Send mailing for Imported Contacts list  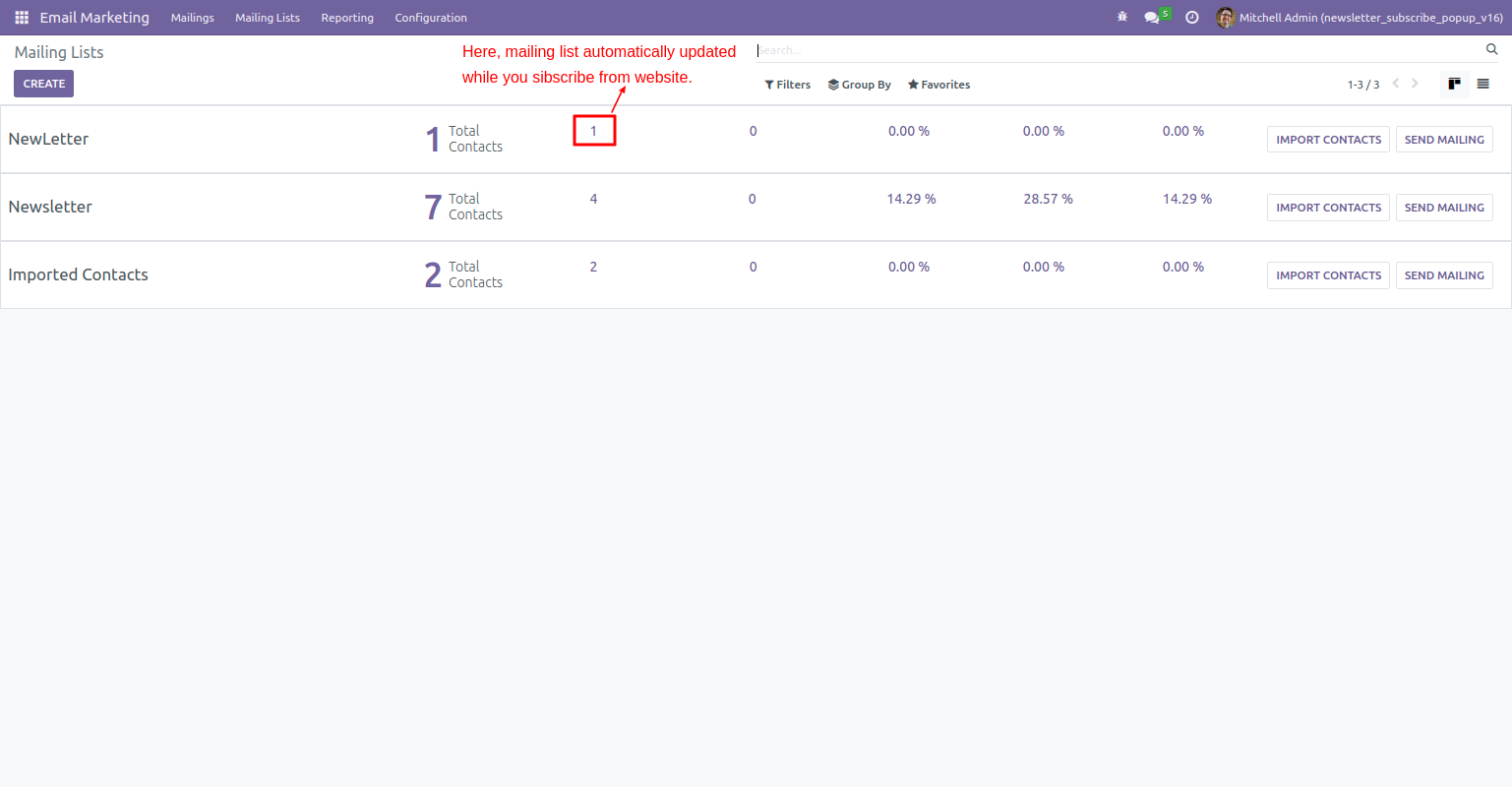point(1444,275)
